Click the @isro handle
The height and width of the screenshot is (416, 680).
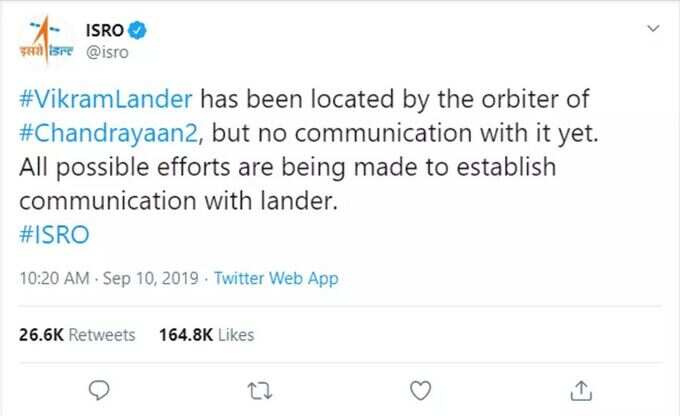107,52
